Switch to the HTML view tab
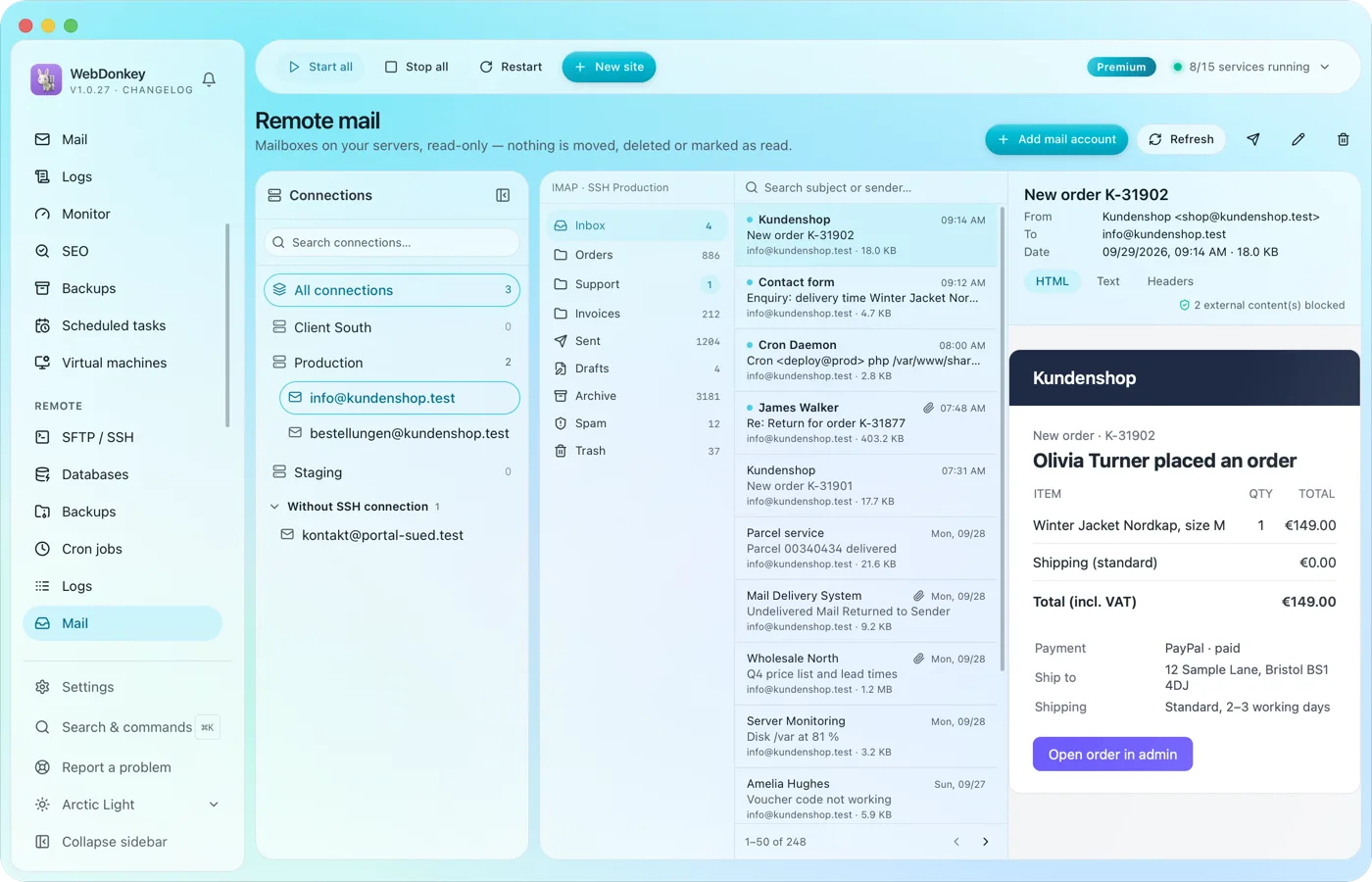This screenshot has width=1372, height=882. pos(1053,281)
